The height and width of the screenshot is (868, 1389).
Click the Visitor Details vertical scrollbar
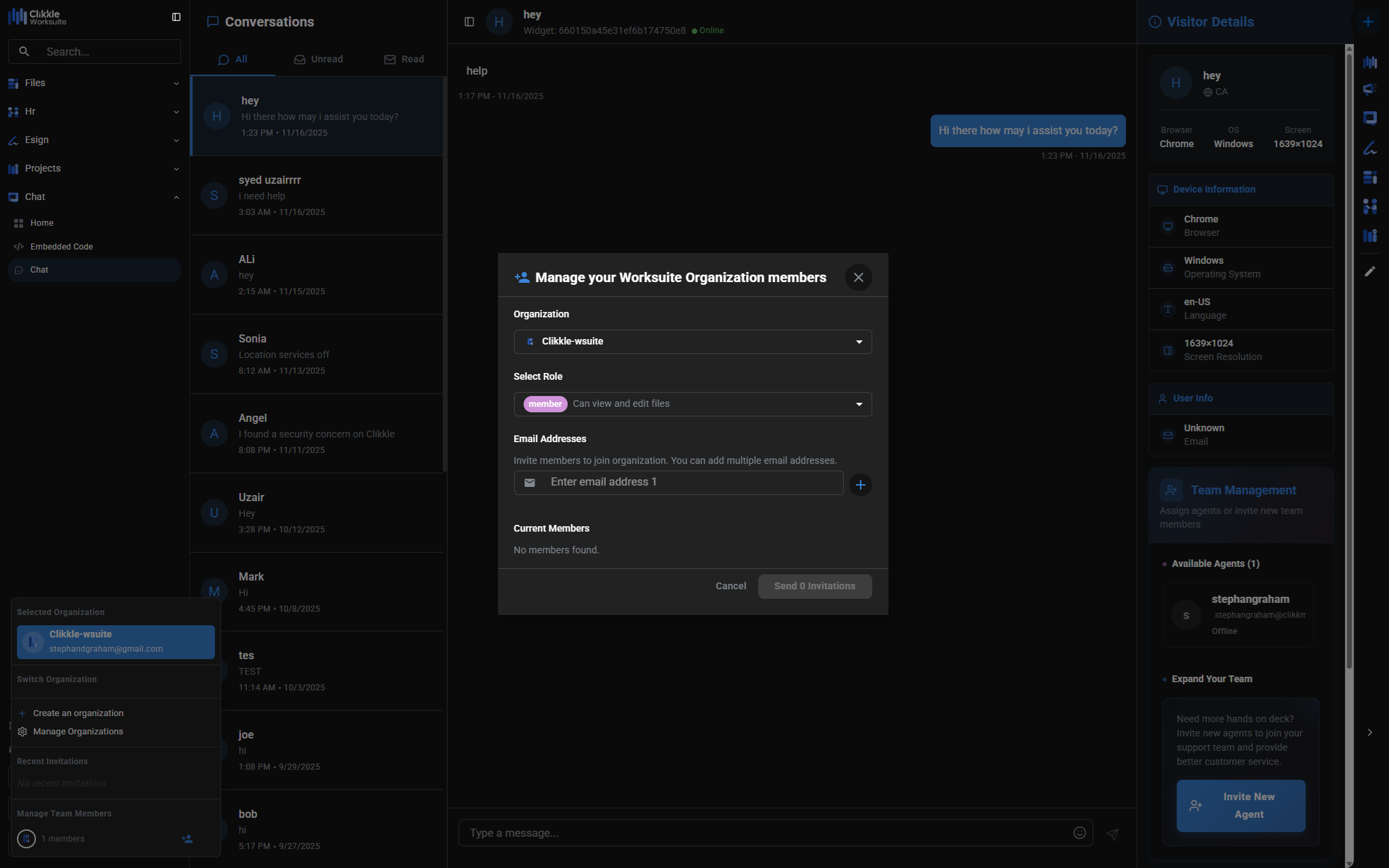pos(1349,339)
